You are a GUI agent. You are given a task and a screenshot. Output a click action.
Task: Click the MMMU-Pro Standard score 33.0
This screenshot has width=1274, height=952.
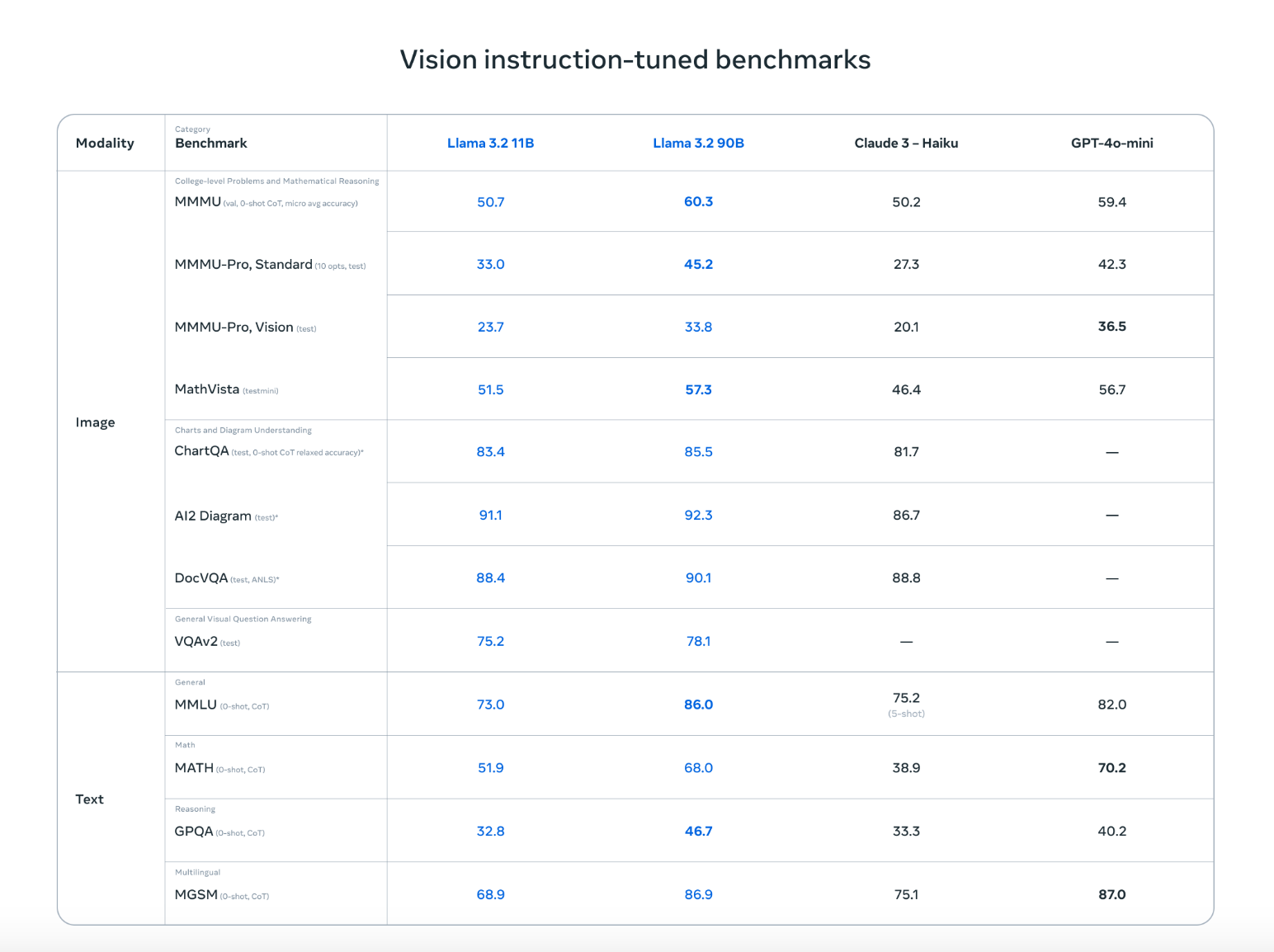pos(490,264)
